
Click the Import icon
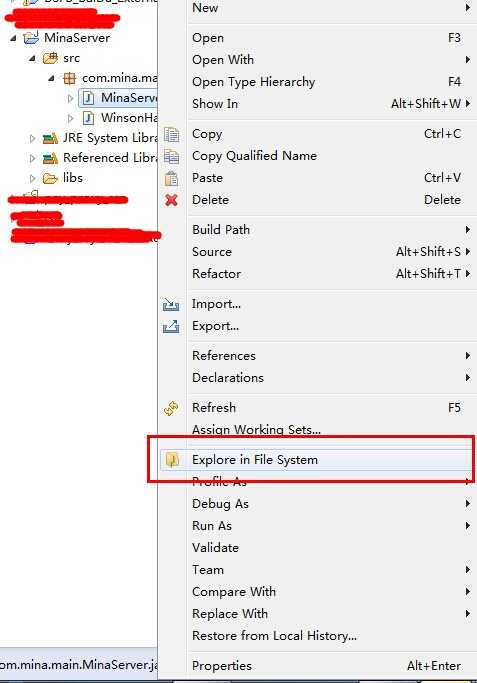pyautogui.click(x=171, y=304)
